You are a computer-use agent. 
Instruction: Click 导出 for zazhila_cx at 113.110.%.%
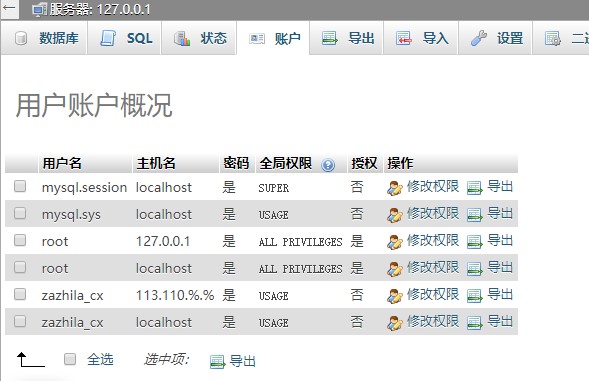pos(500,294)
